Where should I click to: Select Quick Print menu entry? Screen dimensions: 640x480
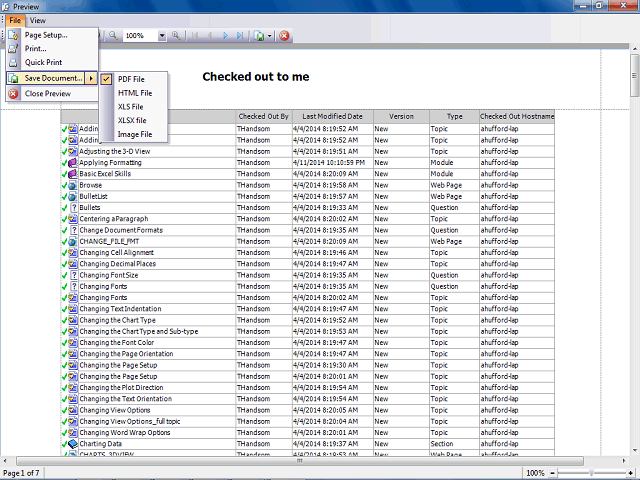pyautogui.click(x=43, y=62)
